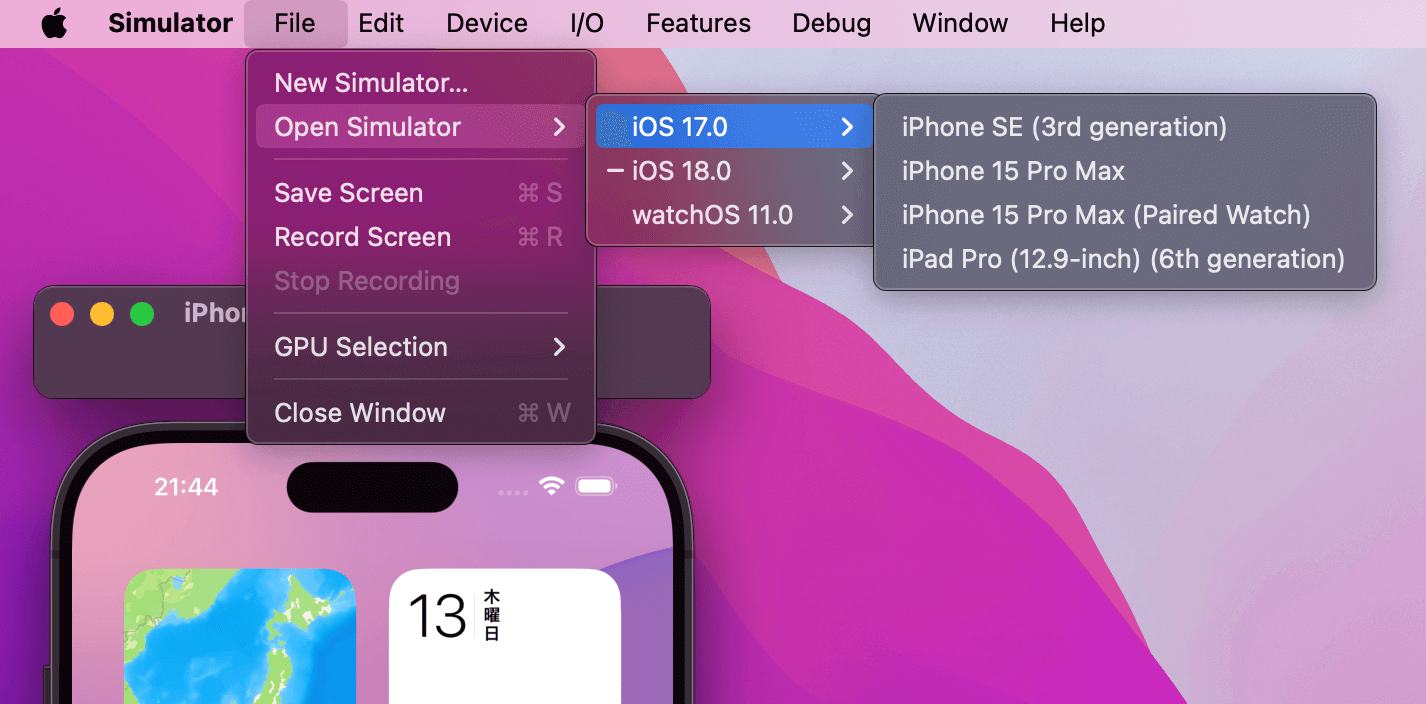Viewport: 1426px width, 704px height.
Task: Open the Debug menu
Action: pos(831,24)
